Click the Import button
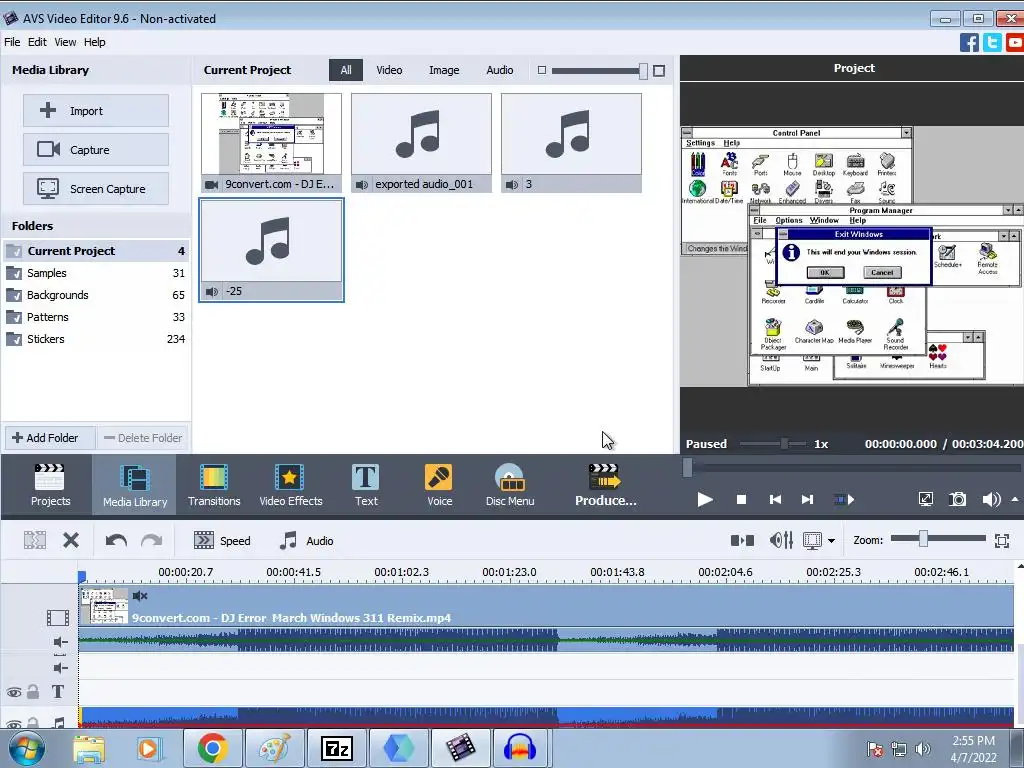This screenshot has width=1024, height=768. tap(96, 110)
